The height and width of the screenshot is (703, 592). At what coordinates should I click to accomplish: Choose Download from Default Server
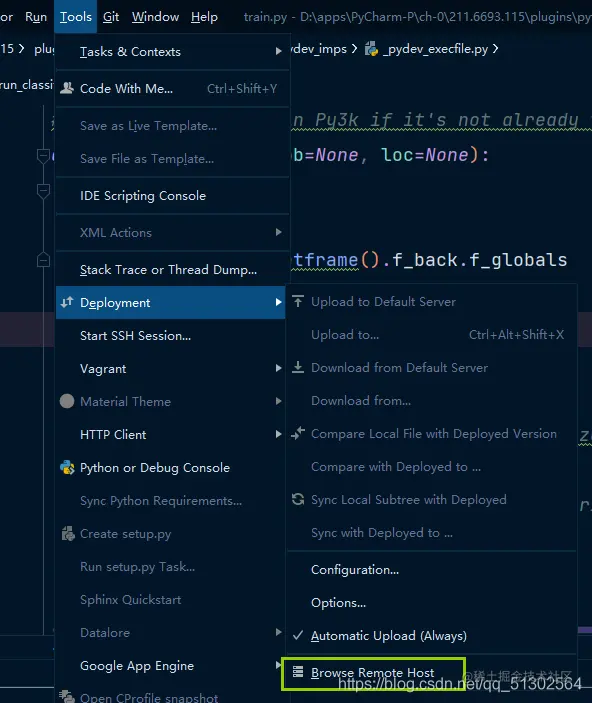431,368
